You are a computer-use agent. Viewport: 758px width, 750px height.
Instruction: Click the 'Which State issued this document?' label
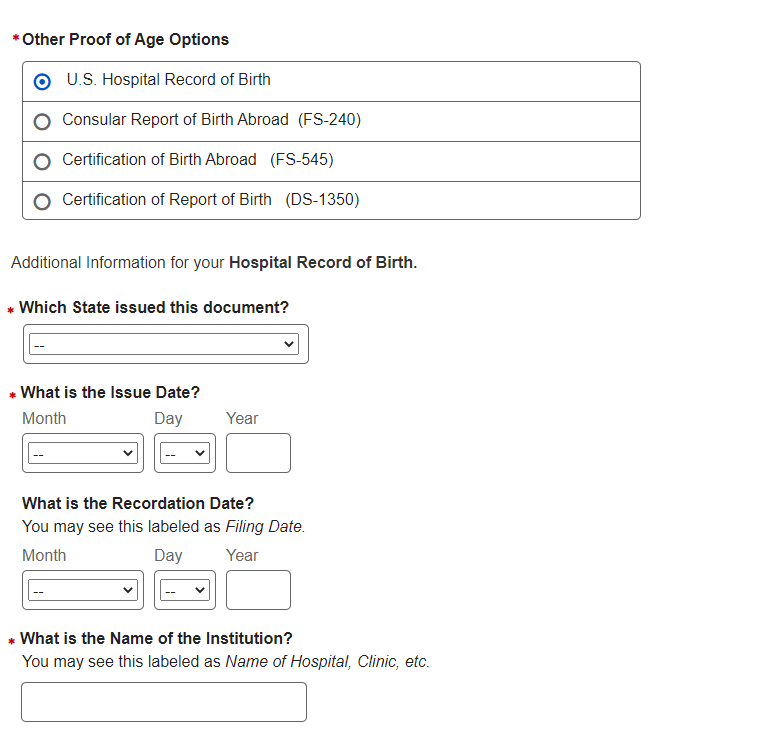click(154, 308)
